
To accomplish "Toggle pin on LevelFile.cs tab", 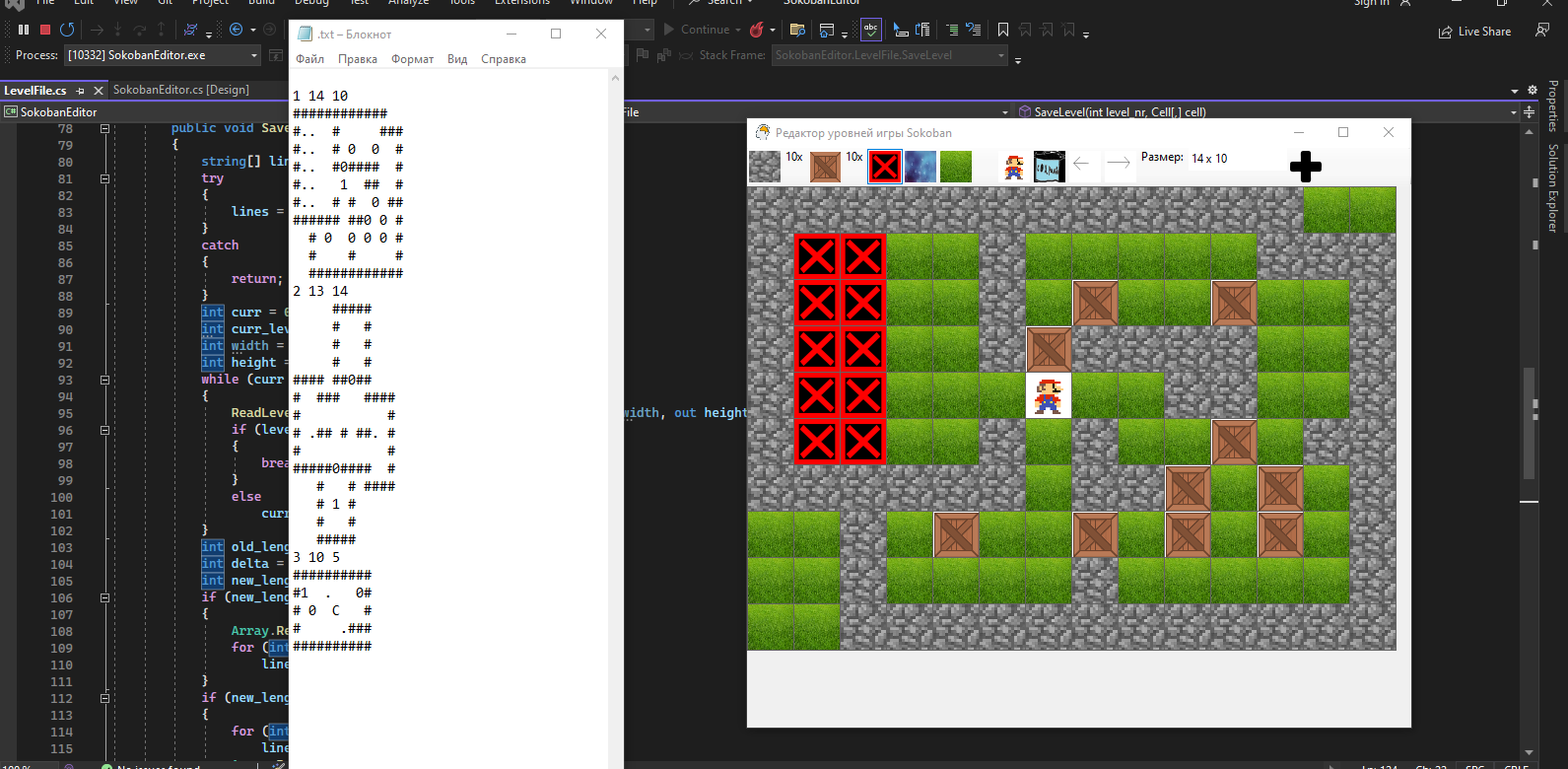I will coord(81,91).
